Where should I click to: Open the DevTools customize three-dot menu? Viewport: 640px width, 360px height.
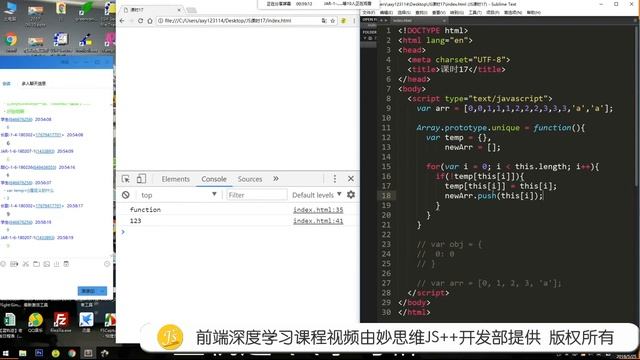pyautogui.click(x=335, y=179)
